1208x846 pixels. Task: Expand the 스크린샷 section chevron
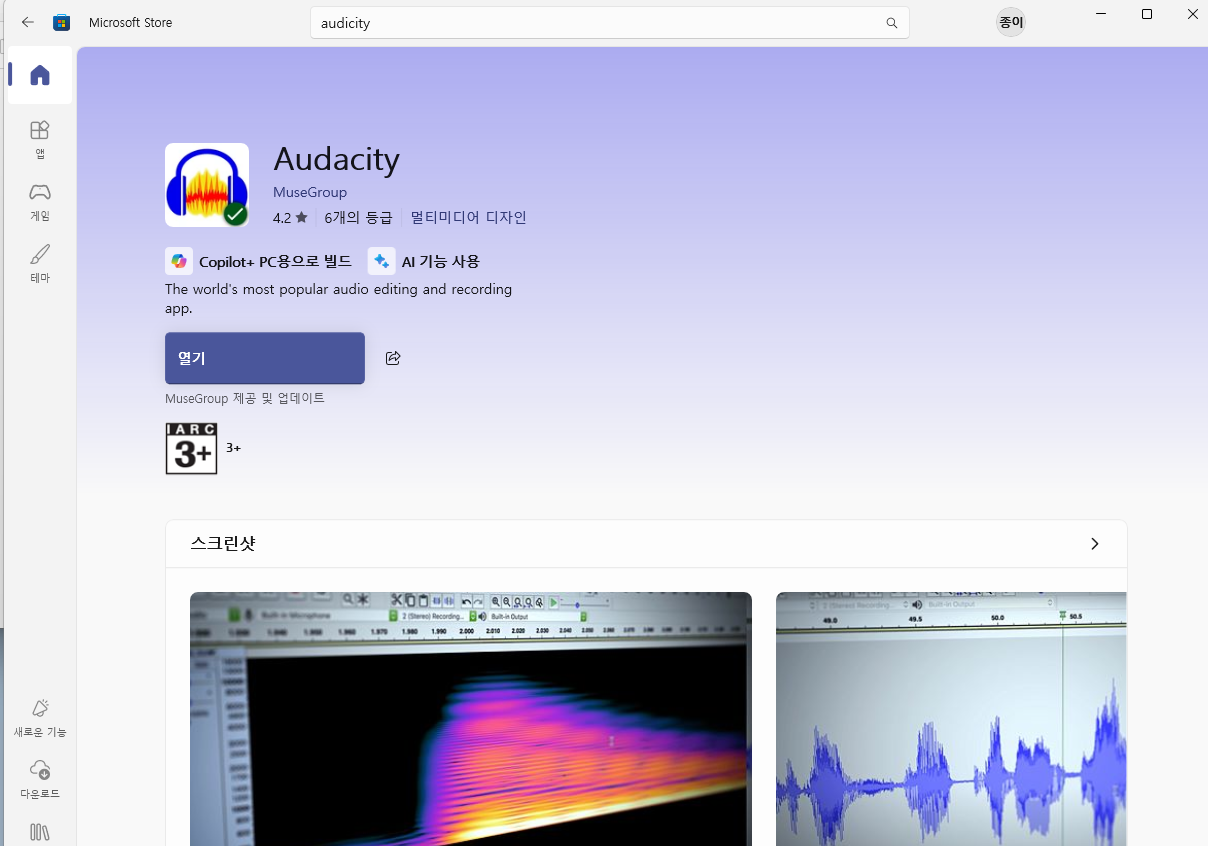click(1094, 544)
